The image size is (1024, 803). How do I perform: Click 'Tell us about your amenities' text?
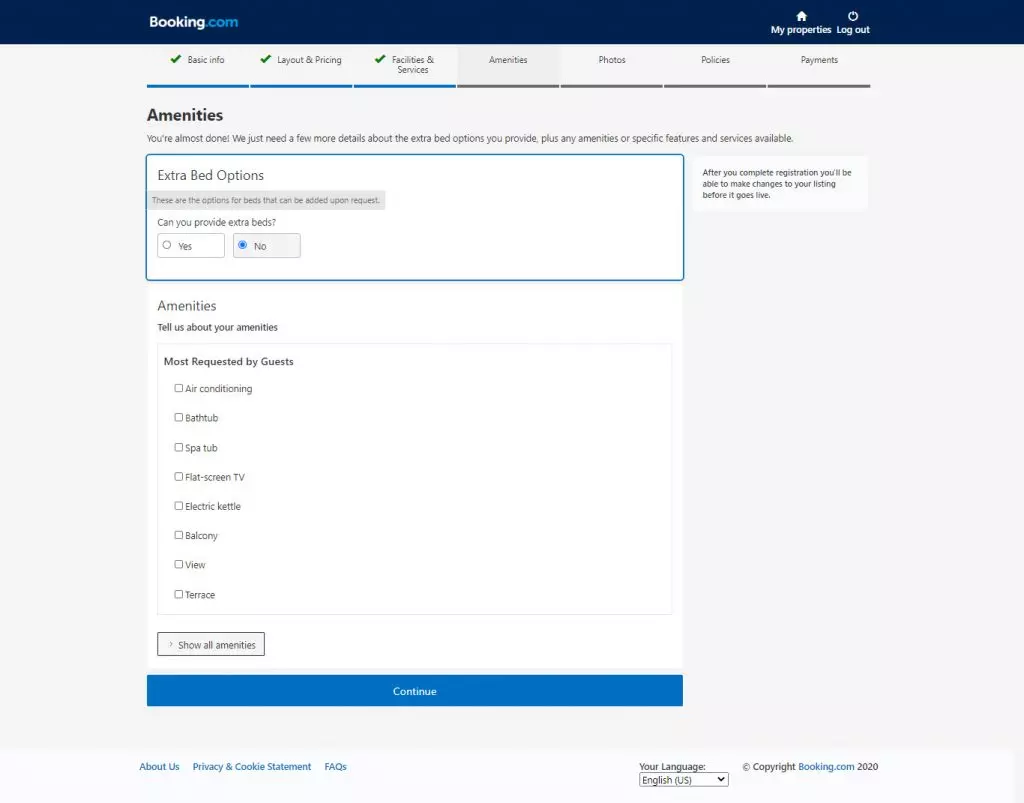click(217, 327)
